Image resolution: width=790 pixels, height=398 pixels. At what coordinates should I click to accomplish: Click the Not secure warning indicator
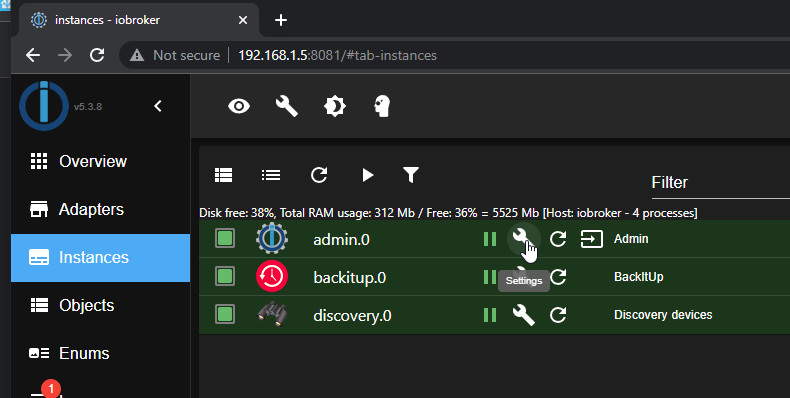175,55
